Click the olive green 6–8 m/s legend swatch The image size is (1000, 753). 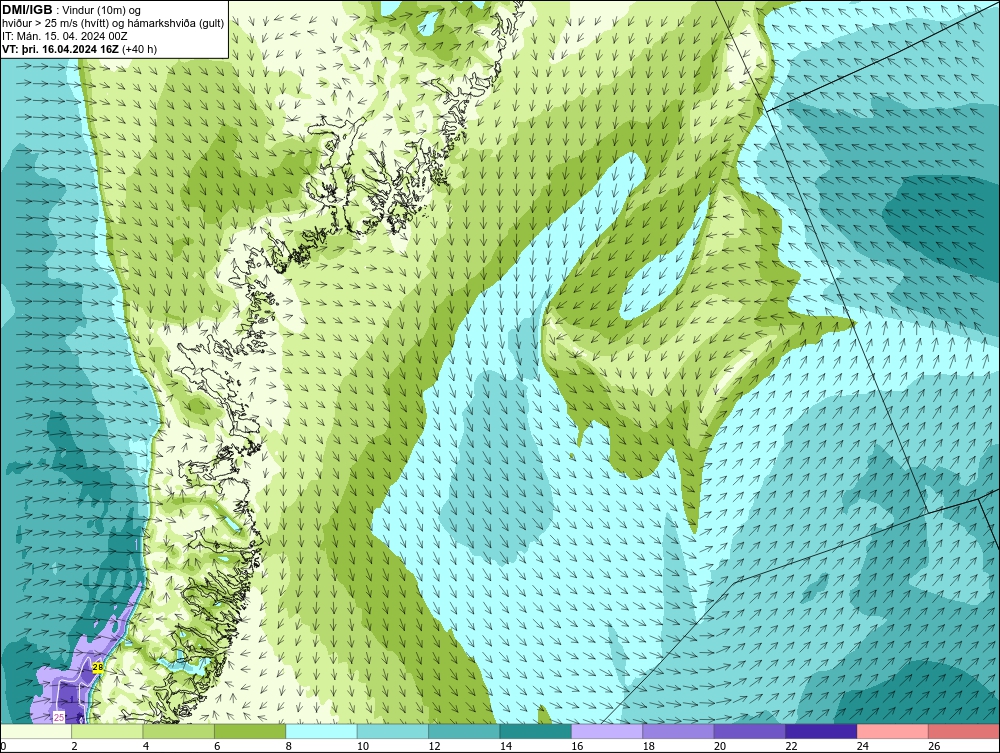(x=250, y=731)
